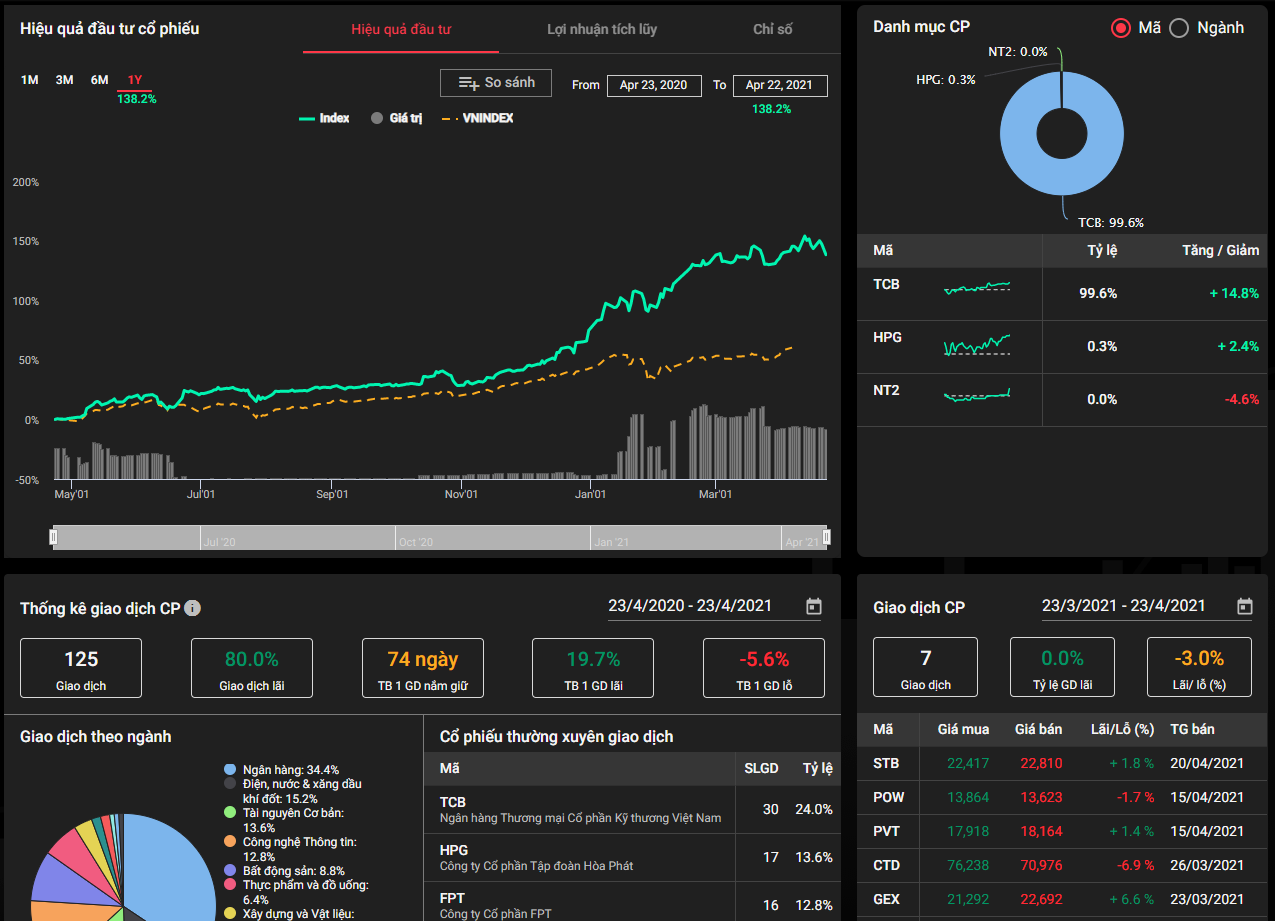Click the 80.0% Giao dịch lãi stat card
The width and height of the screenshot is (1275, 921).
click(x=252, y=669)
